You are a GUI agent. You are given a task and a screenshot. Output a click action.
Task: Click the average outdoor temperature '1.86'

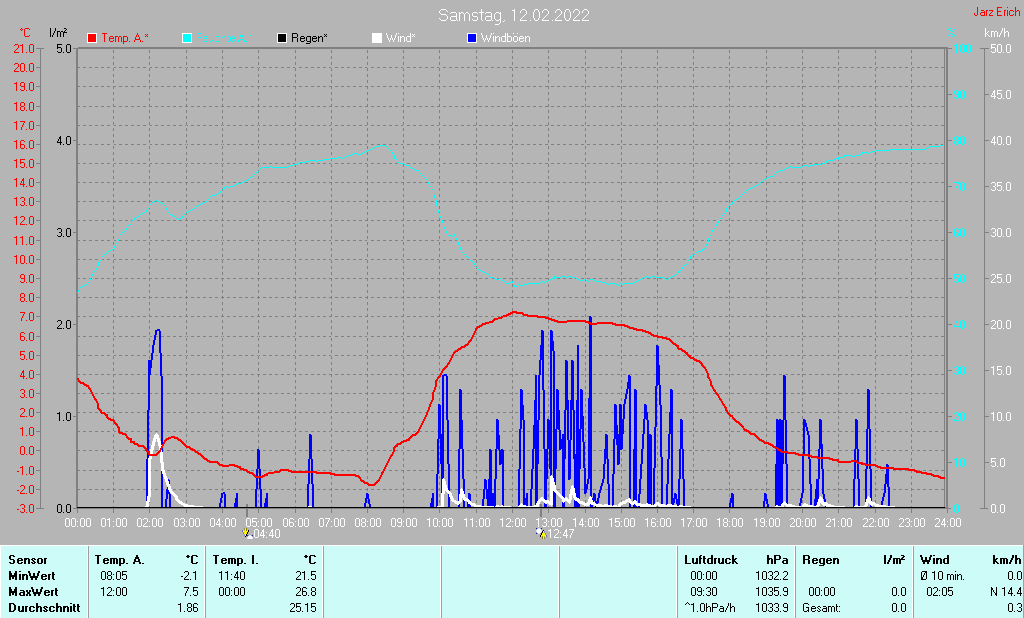[188, 608]
